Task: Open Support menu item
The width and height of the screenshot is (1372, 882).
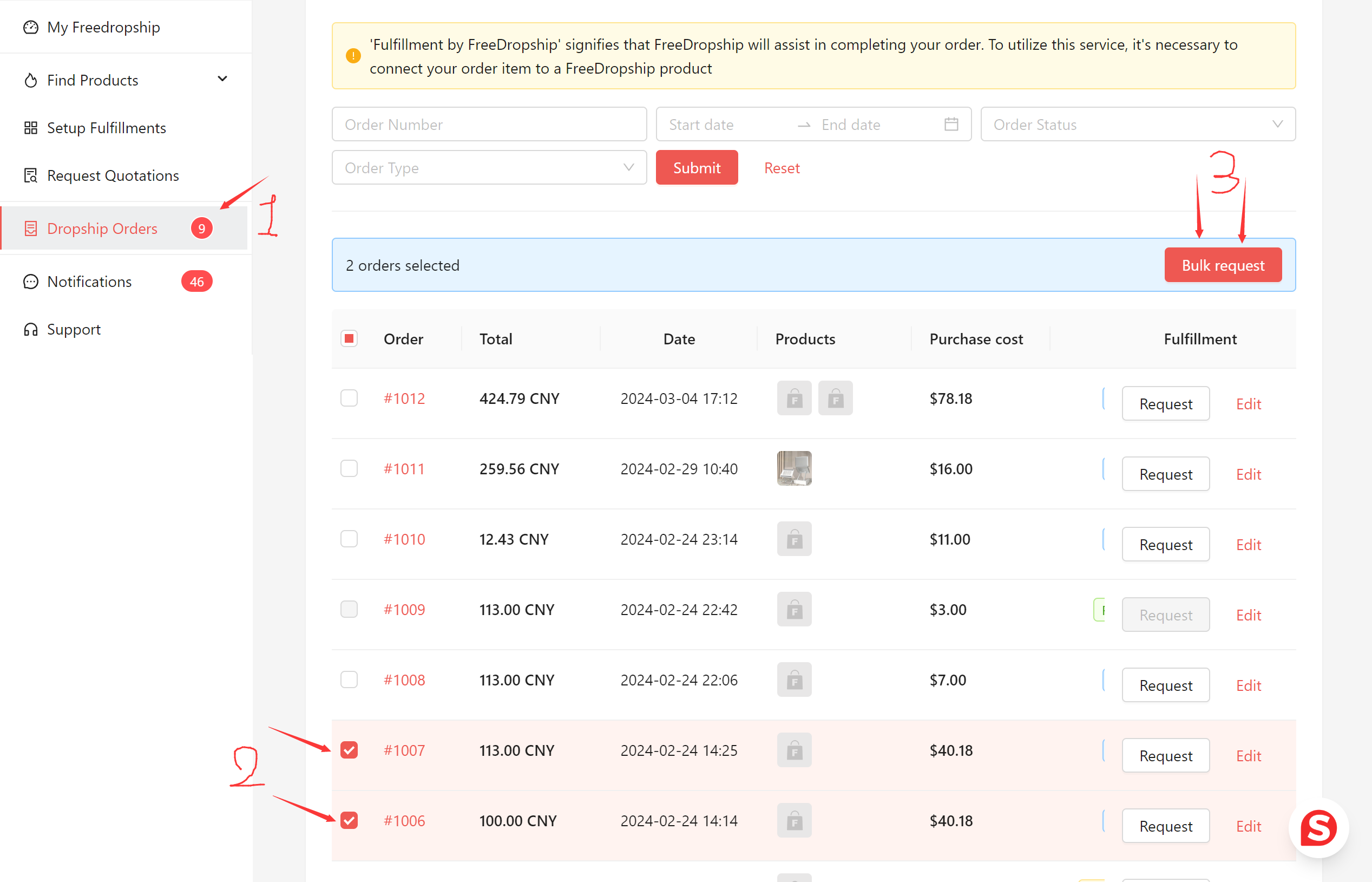Action: (126, 329)
